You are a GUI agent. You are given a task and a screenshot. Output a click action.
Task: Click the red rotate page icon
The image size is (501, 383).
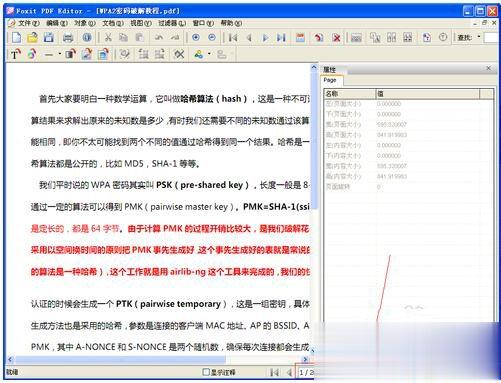click(319, 38)
